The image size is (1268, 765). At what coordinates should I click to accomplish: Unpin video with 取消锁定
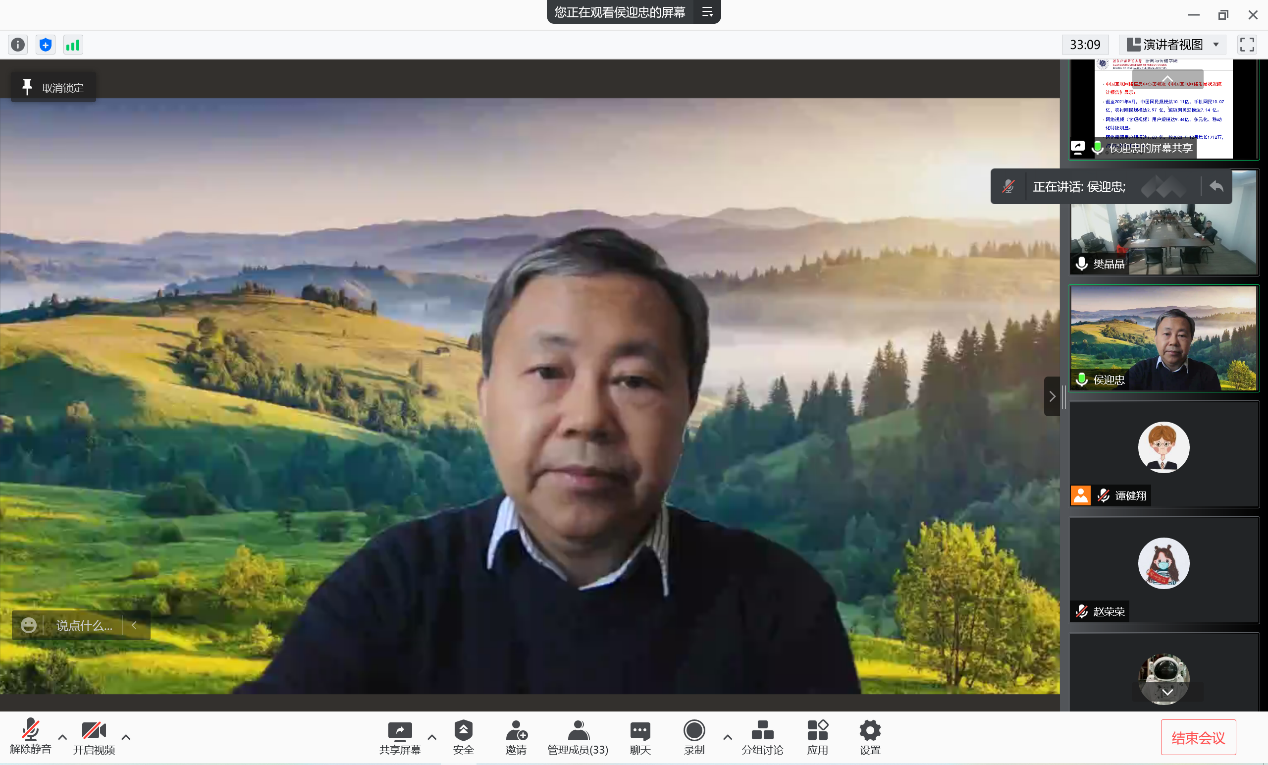[x=54, y=87]
